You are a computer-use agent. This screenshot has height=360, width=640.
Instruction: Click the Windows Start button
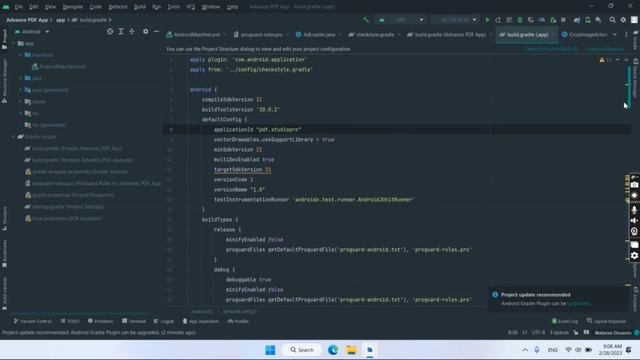pos(270,350)
